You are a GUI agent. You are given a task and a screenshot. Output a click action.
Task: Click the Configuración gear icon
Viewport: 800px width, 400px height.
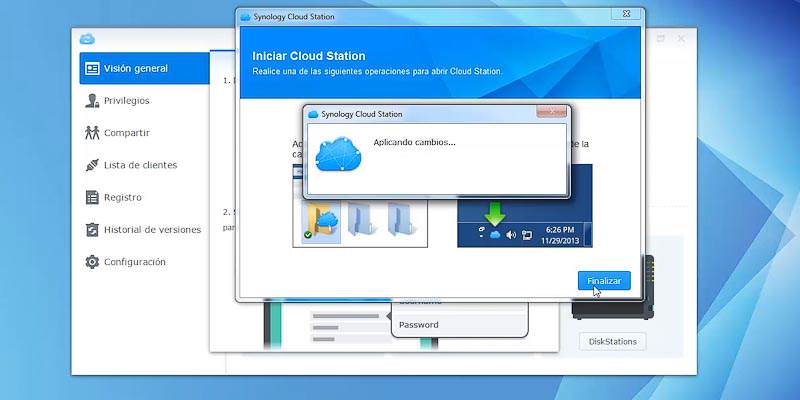(x=92, y=262)
